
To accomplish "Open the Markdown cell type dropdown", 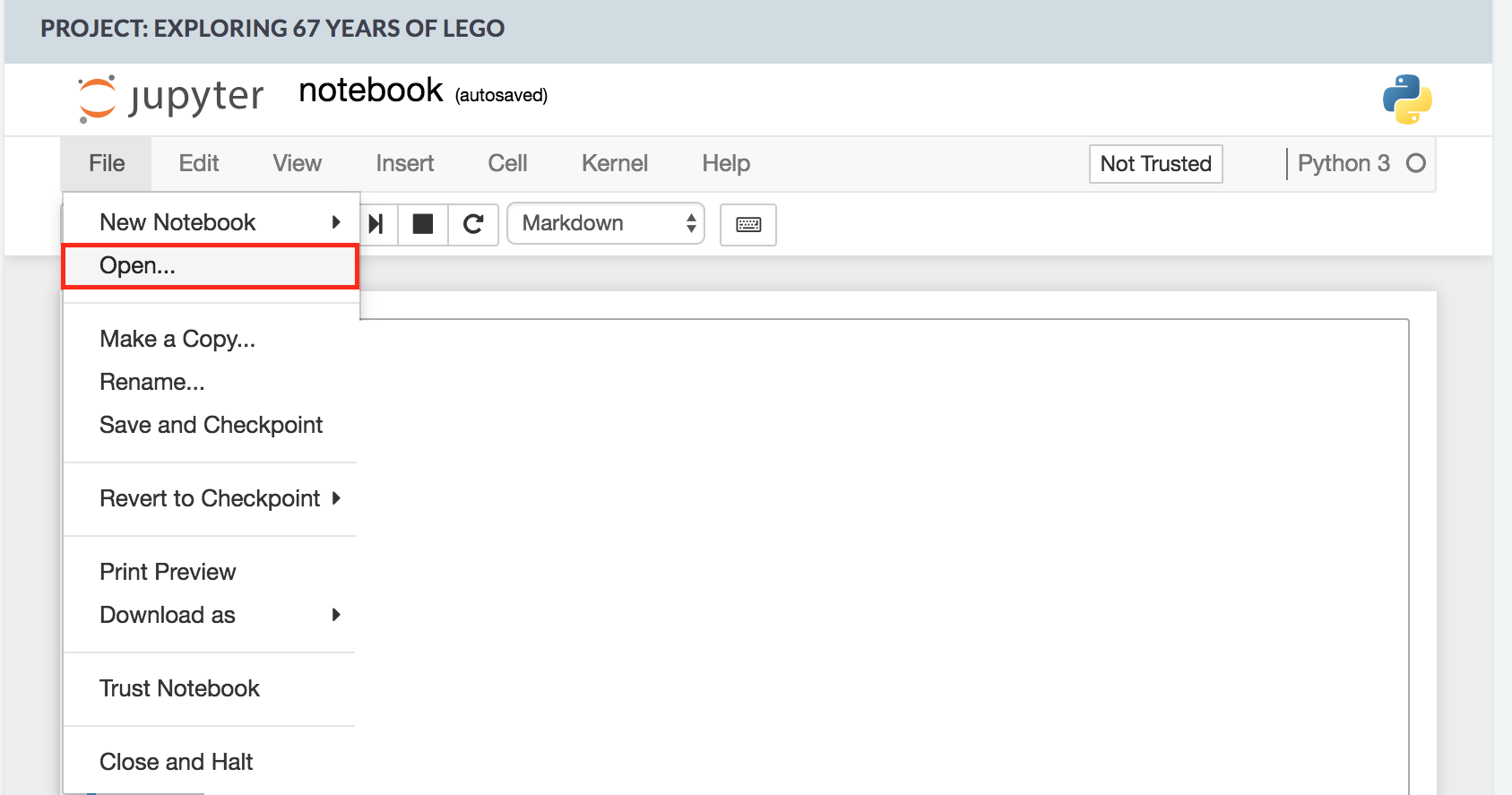I will click(x=606, y=224).
